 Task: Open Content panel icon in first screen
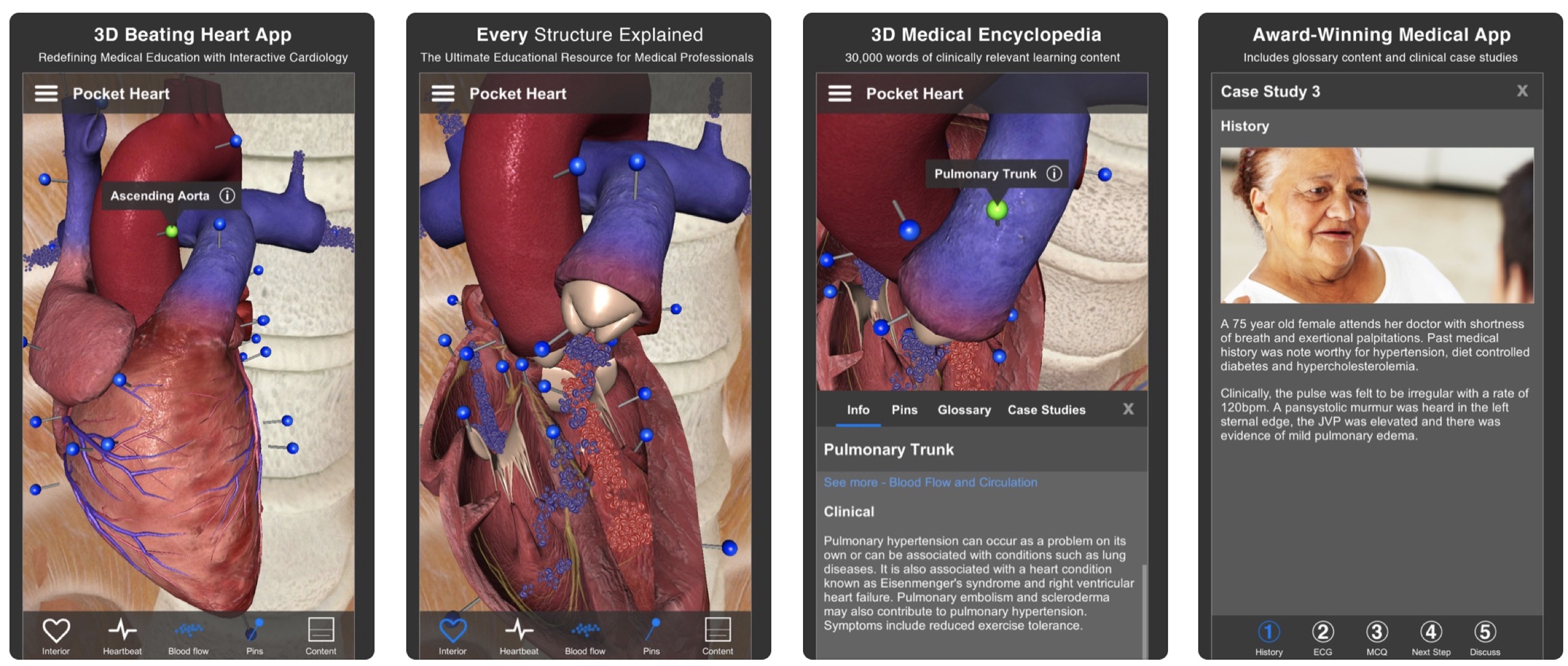pyautogui.click(x=320, y=637)
